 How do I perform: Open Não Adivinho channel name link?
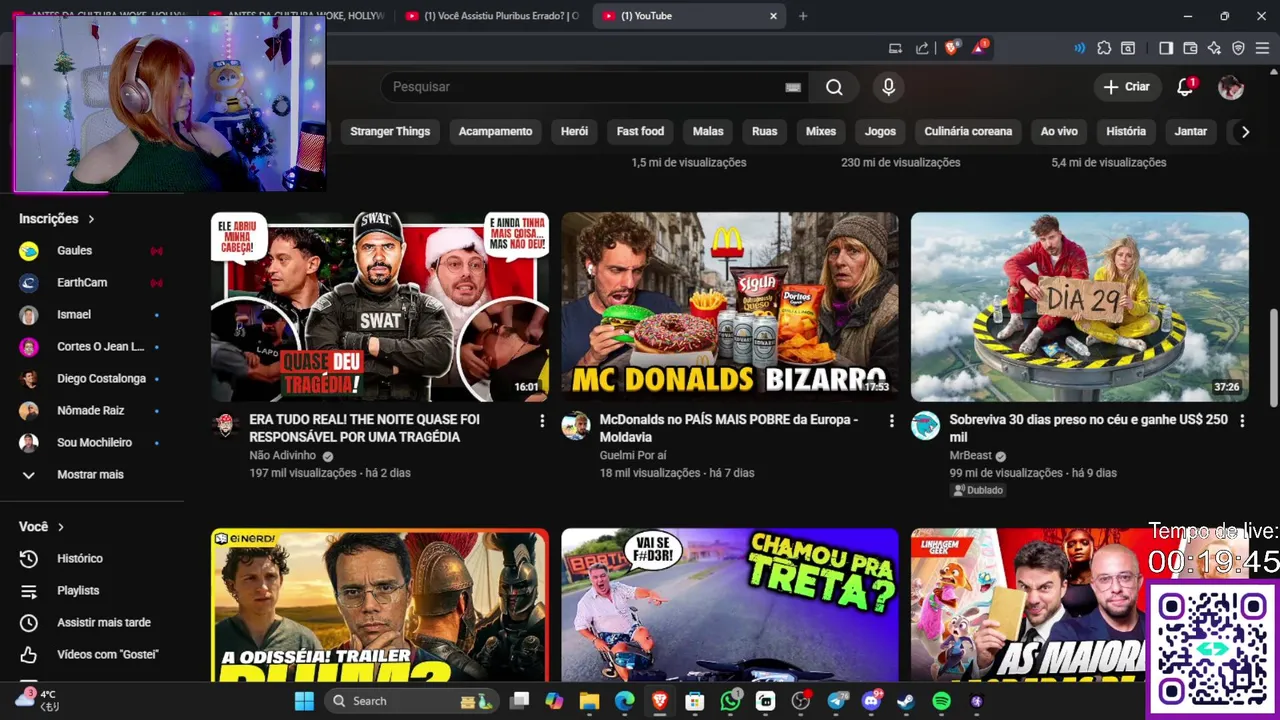(x=283, y=455)
